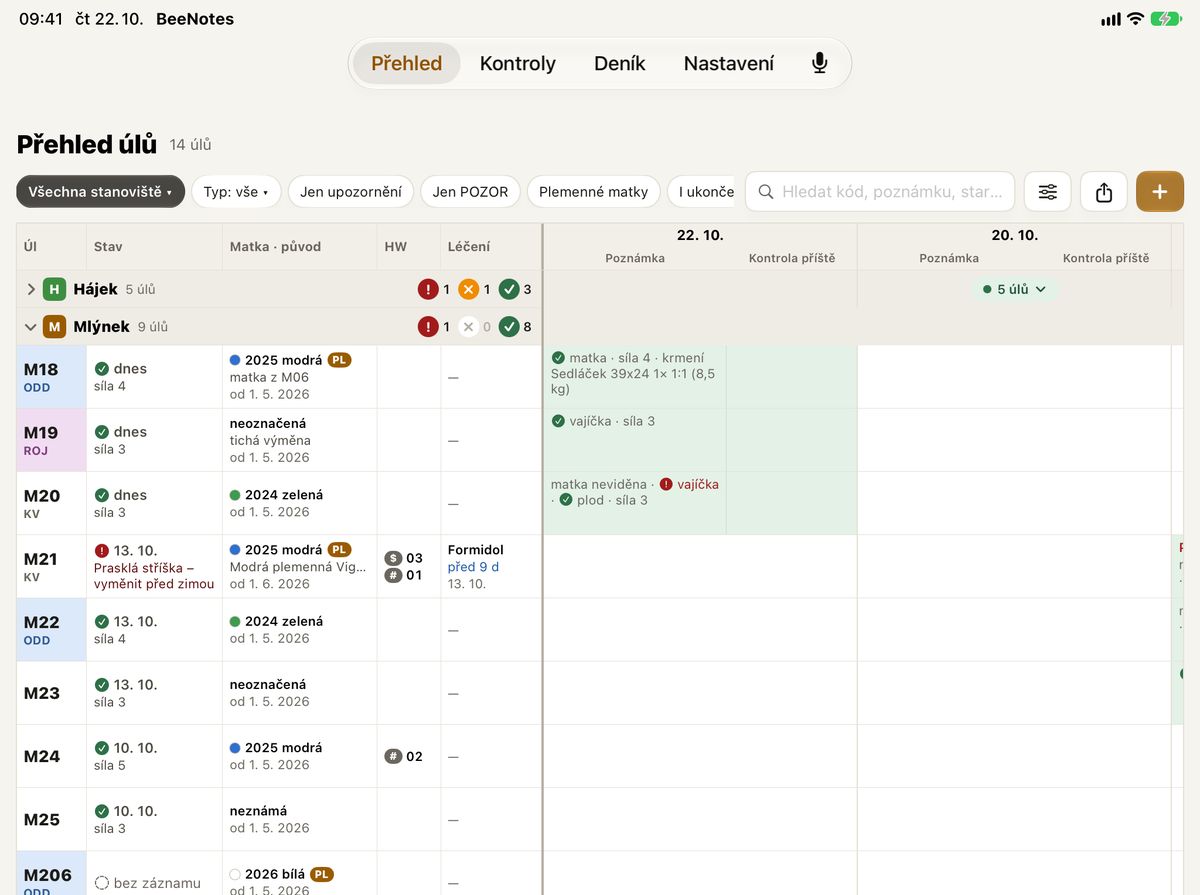Click the Prasklá stříška warning text
The image size is (1200, 895).
pyautogui.click(x=154, y=576)
